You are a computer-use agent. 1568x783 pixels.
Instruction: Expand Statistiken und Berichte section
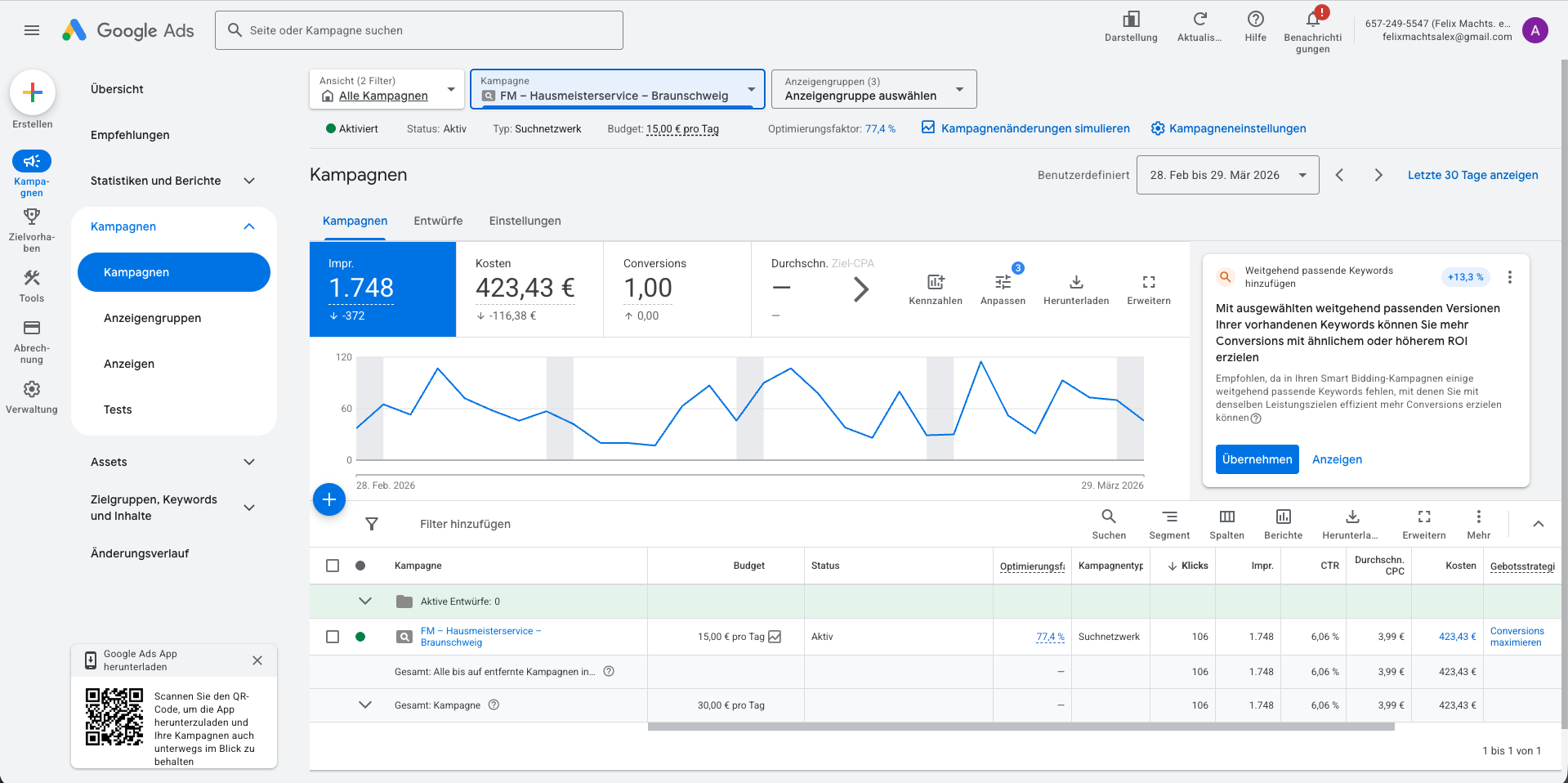pos(249,181)
